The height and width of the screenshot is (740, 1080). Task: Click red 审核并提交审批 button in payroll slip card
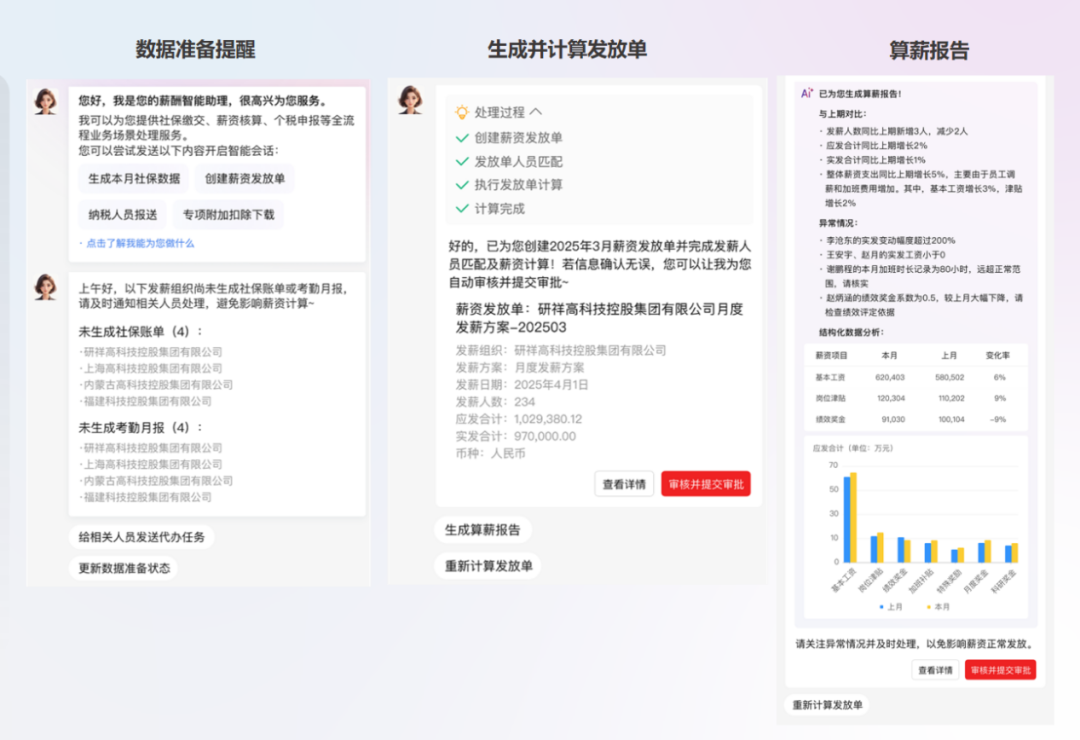pos(705,484)
